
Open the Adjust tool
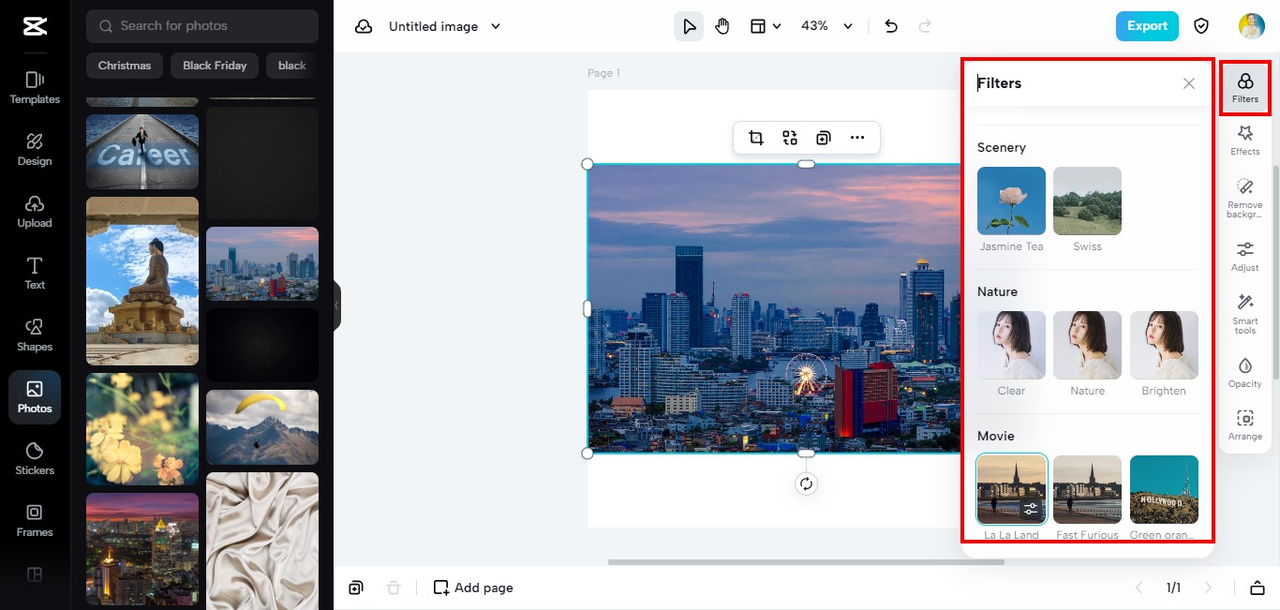1245,256
